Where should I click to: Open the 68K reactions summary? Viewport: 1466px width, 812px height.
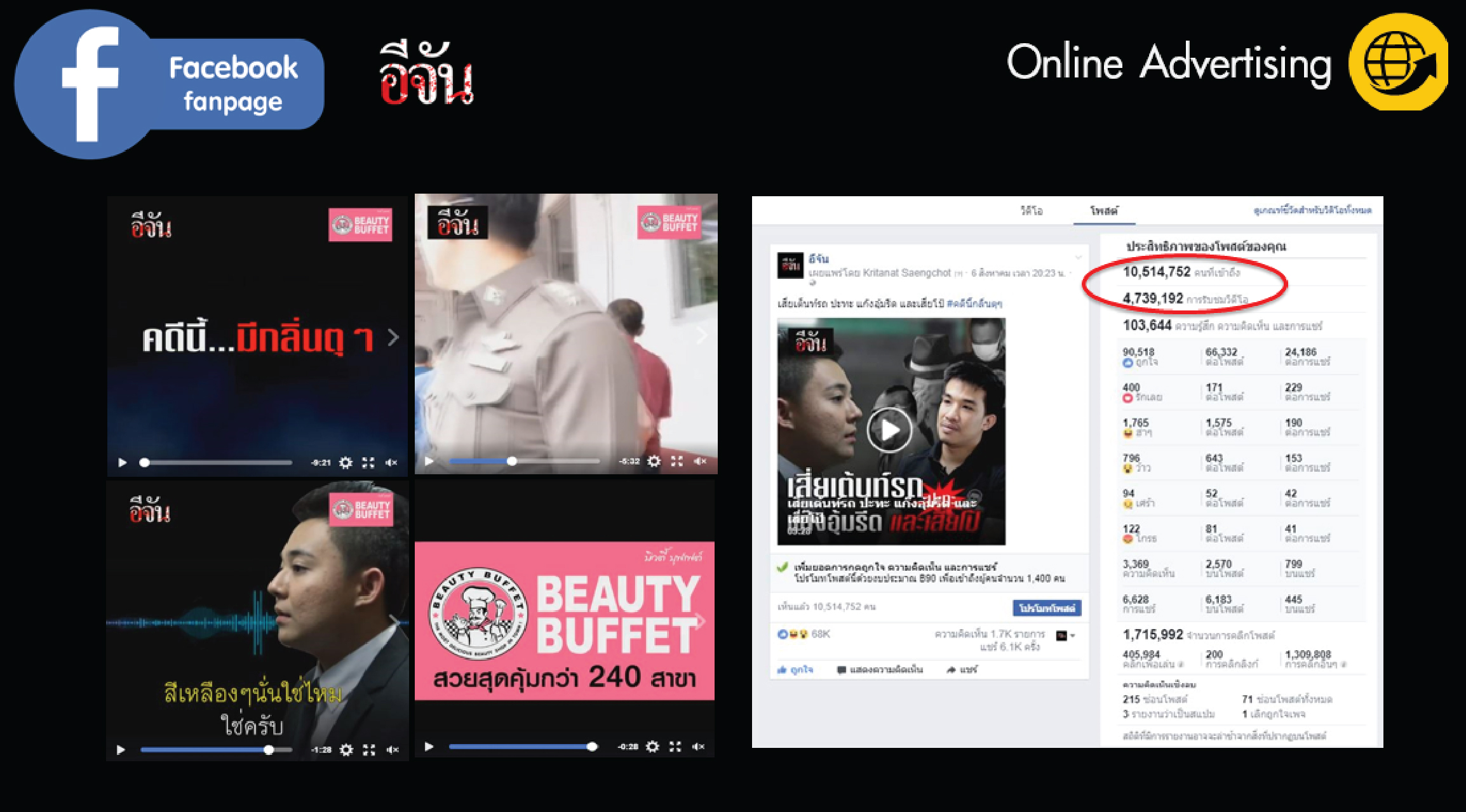804,634
